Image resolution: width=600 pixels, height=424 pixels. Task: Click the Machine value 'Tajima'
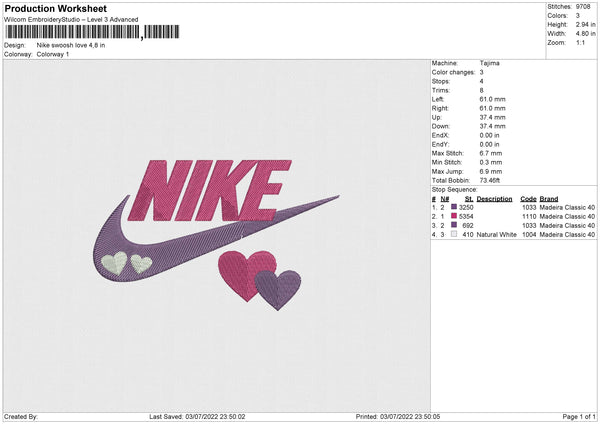tap(489, 63)
